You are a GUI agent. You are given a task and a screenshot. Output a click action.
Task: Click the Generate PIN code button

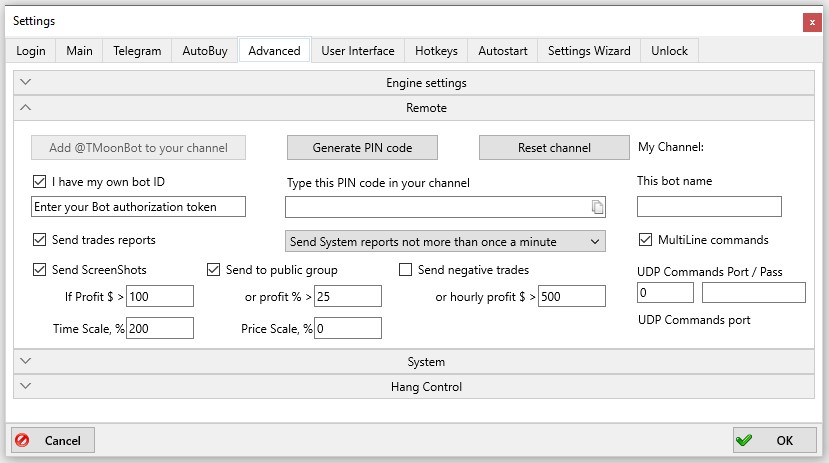[361, 148]
